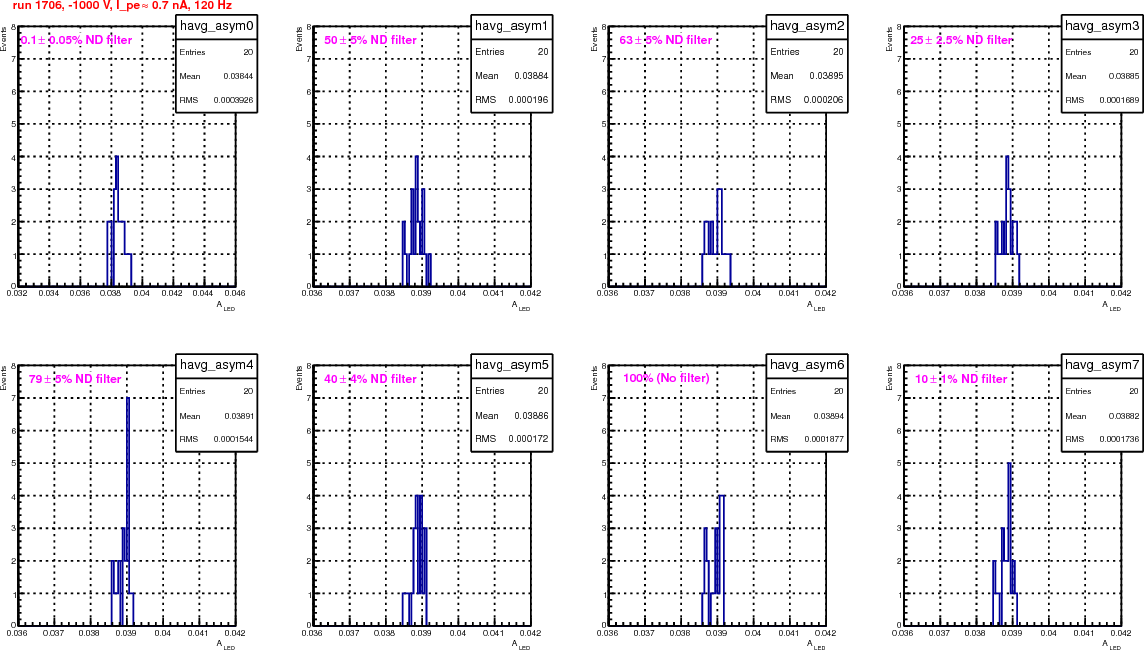Select the 50± 5% ND filter label
1144x650 pixels.
click(370, 40)
